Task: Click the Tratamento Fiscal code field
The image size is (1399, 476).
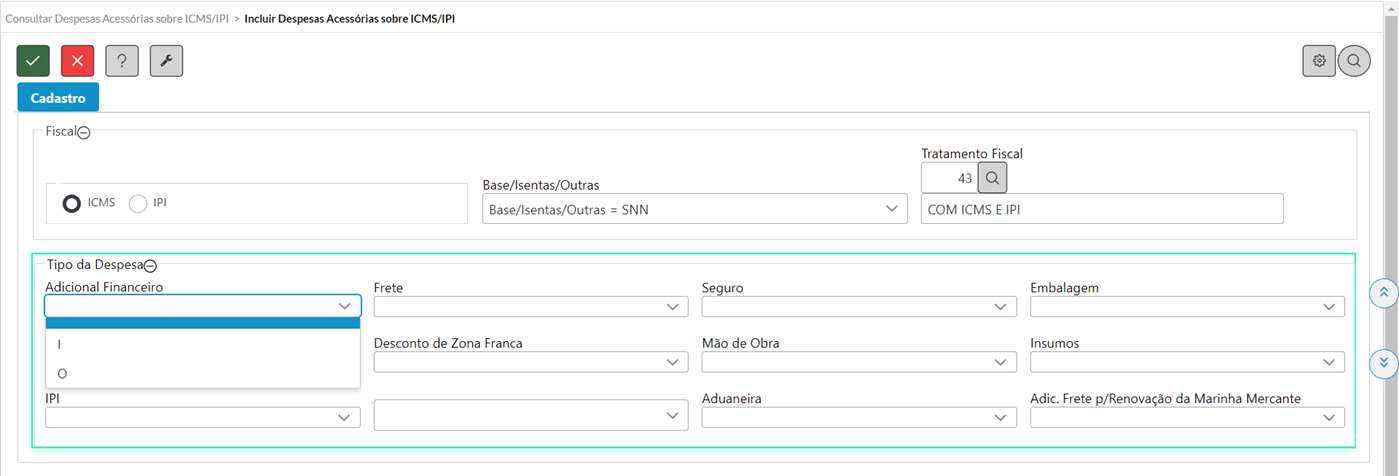Action: (948, 178)
